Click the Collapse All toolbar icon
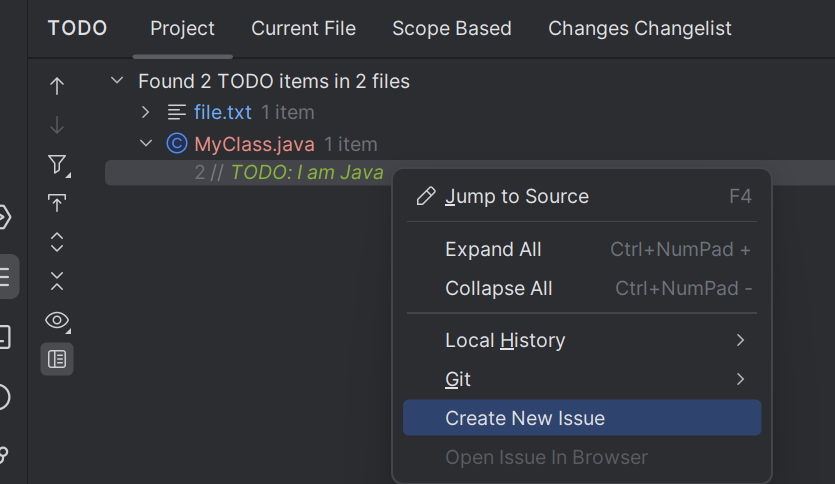Viewport: 835px width, 484px height. (x=57, y=281)
